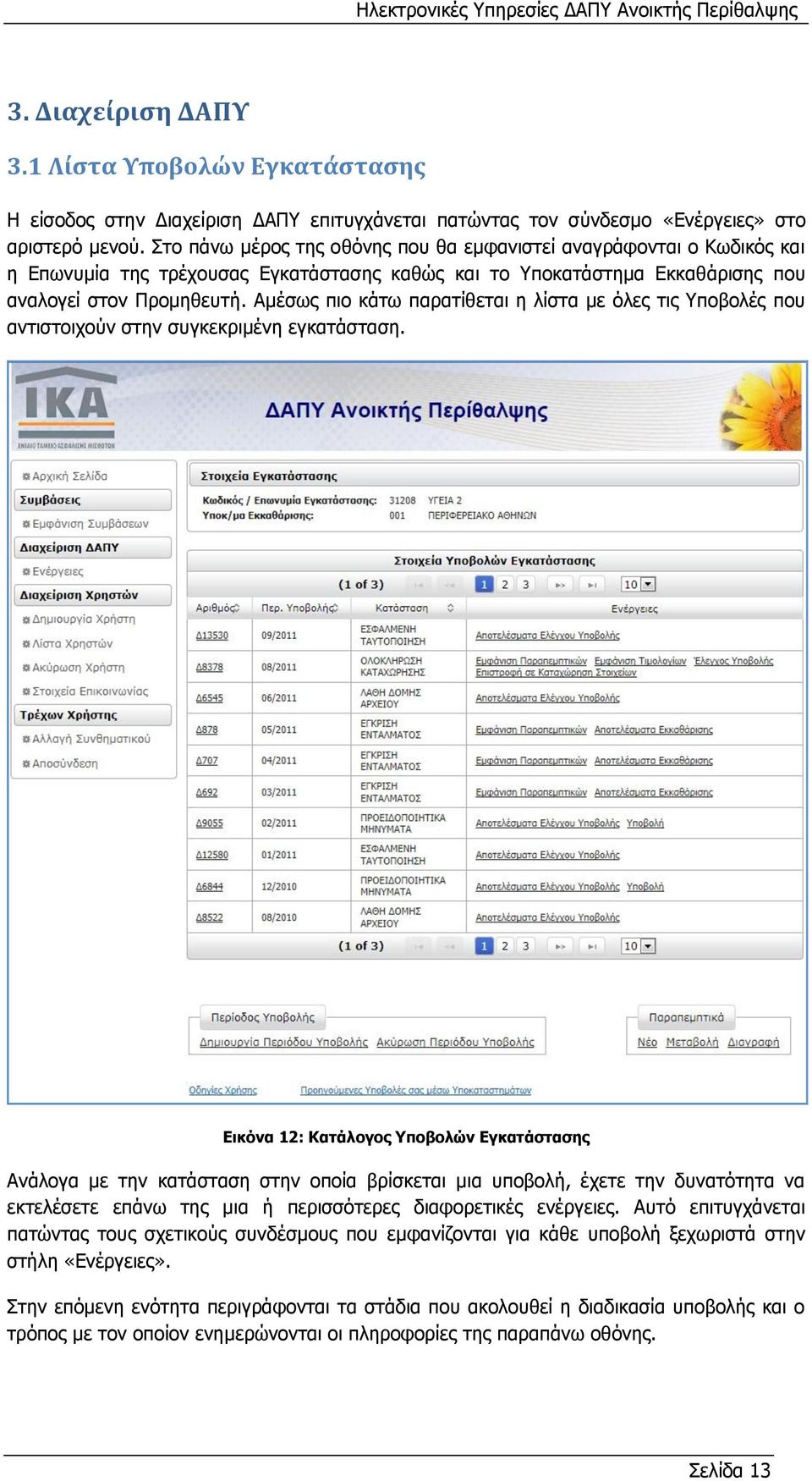This screenshot has width=812, height=1481.
Task: Open submission number Δ8522
Action: click(x=210, y=917)
